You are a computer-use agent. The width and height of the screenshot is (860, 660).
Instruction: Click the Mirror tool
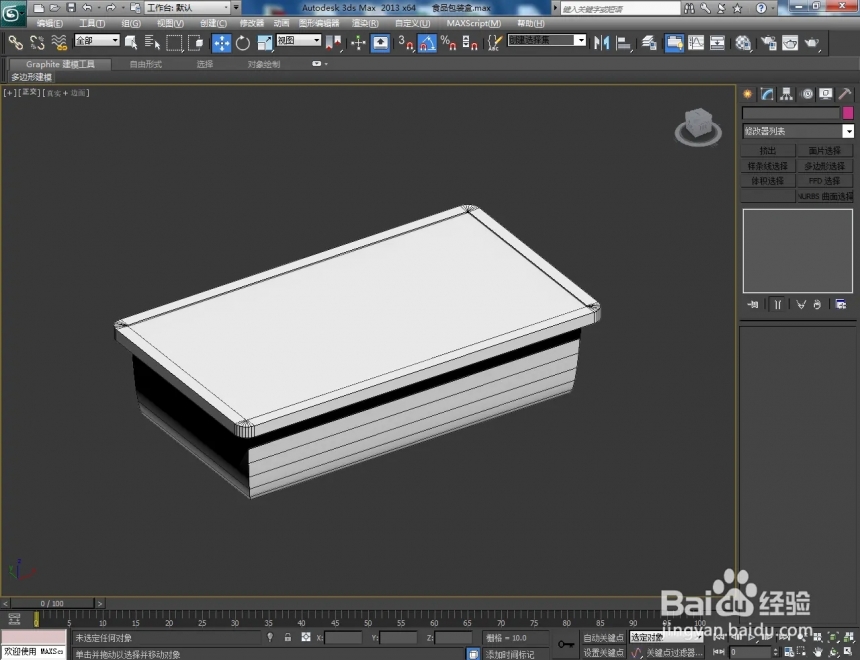coord(602,43)
